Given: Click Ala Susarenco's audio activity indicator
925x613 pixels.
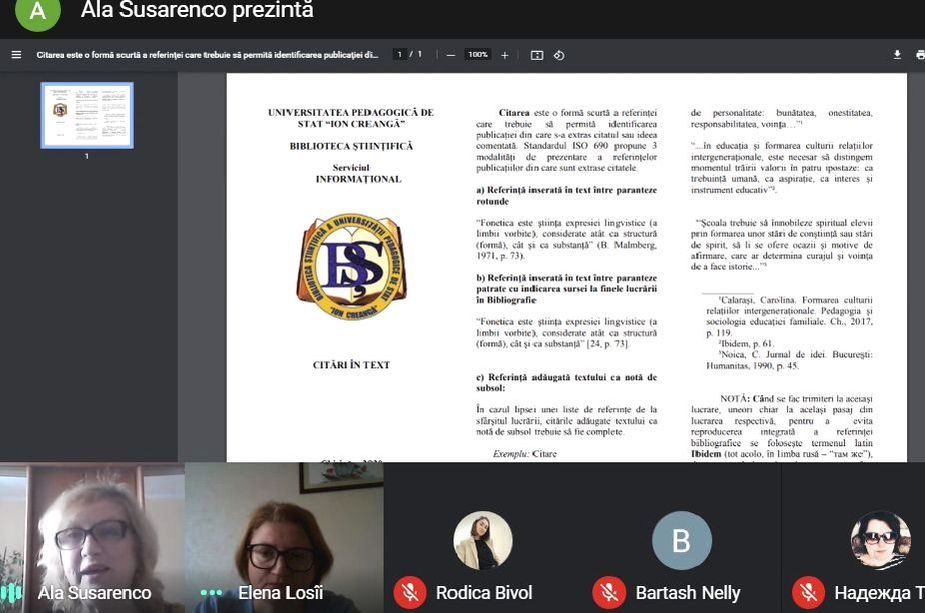Looking at the screenshot, I should click(11, 592).
